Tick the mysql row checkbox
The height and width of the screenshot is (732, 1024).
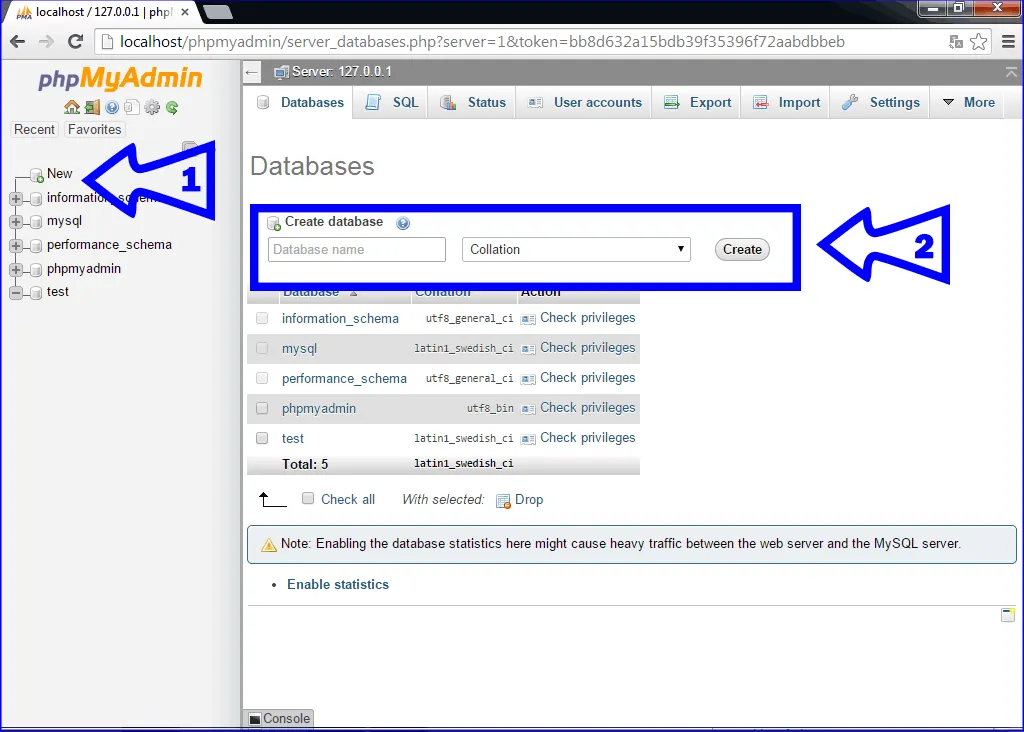[262, 348]
